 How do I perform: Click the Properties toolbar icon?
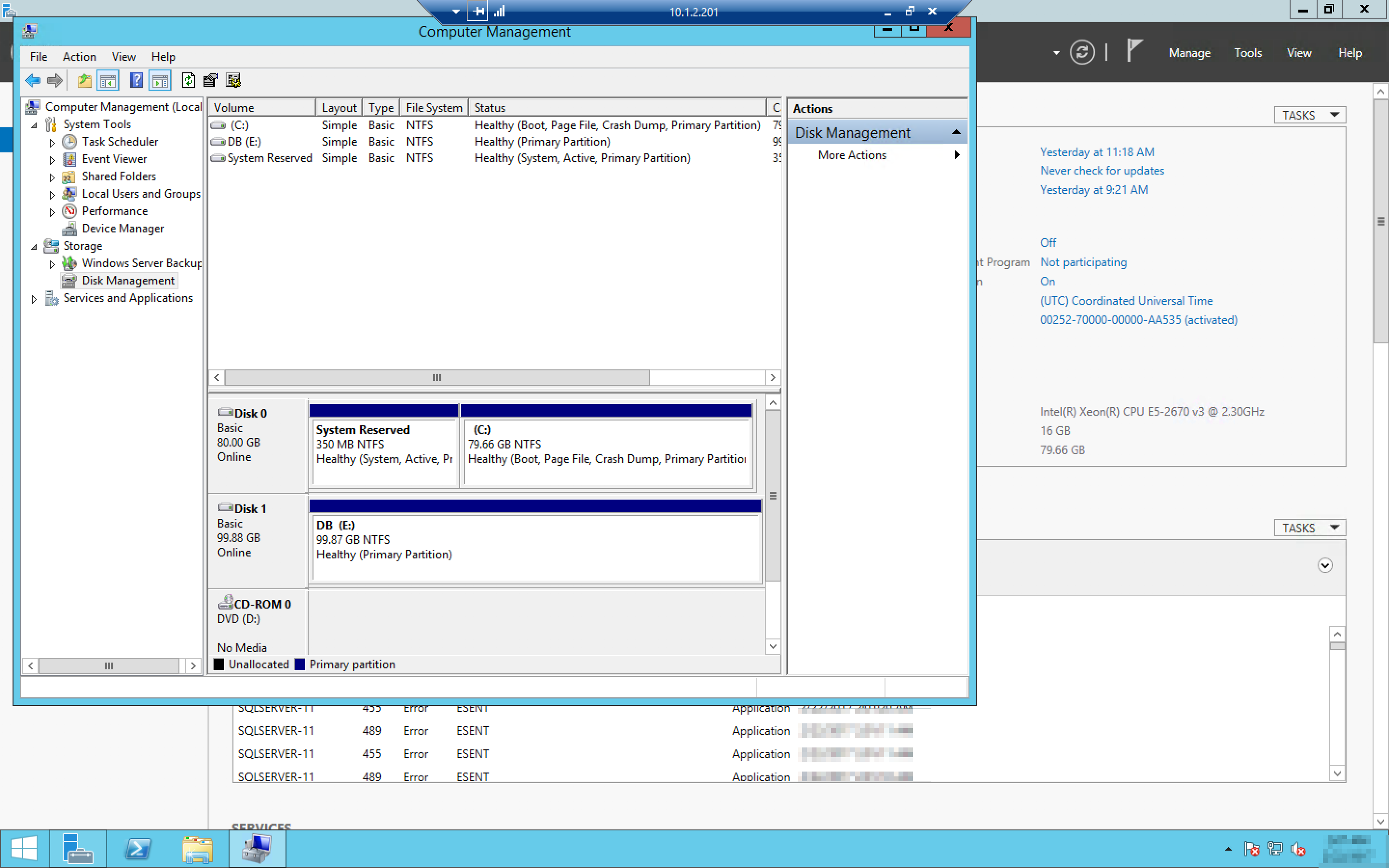(x=211, y=81)
